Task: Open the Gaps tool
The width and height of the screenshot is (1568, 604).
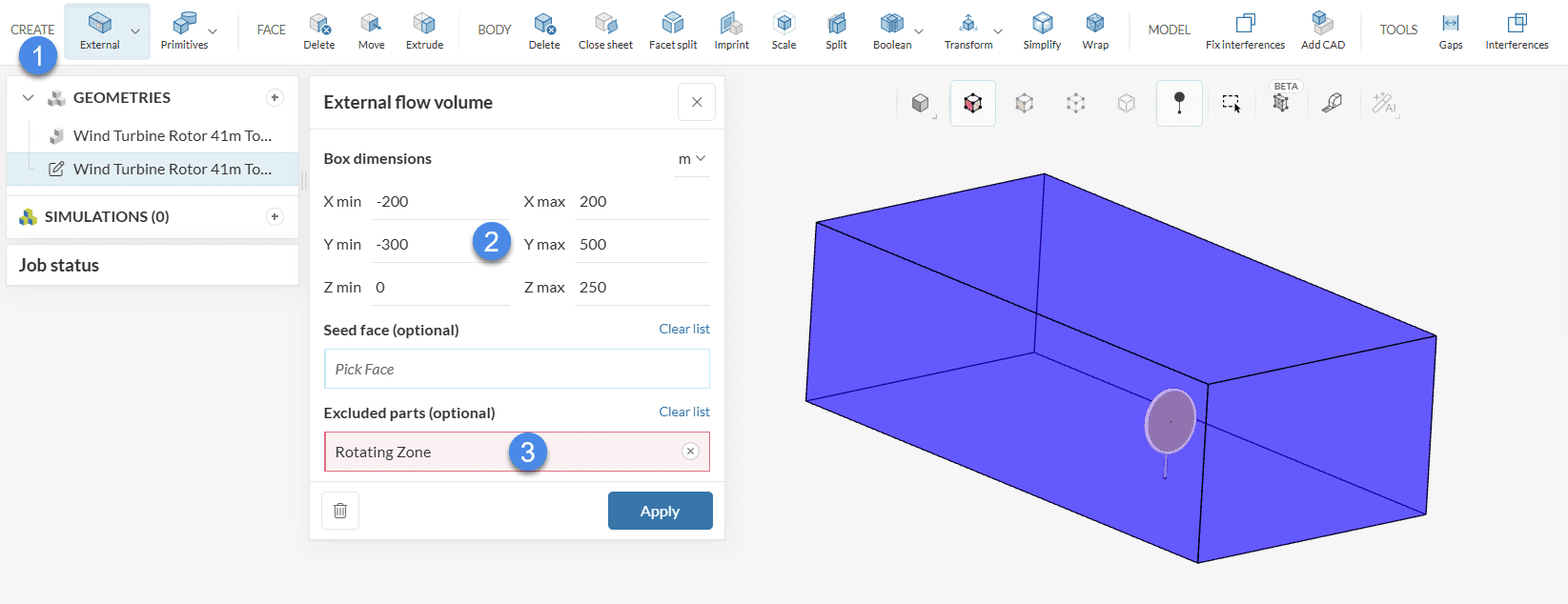Action: [1450, 30]
